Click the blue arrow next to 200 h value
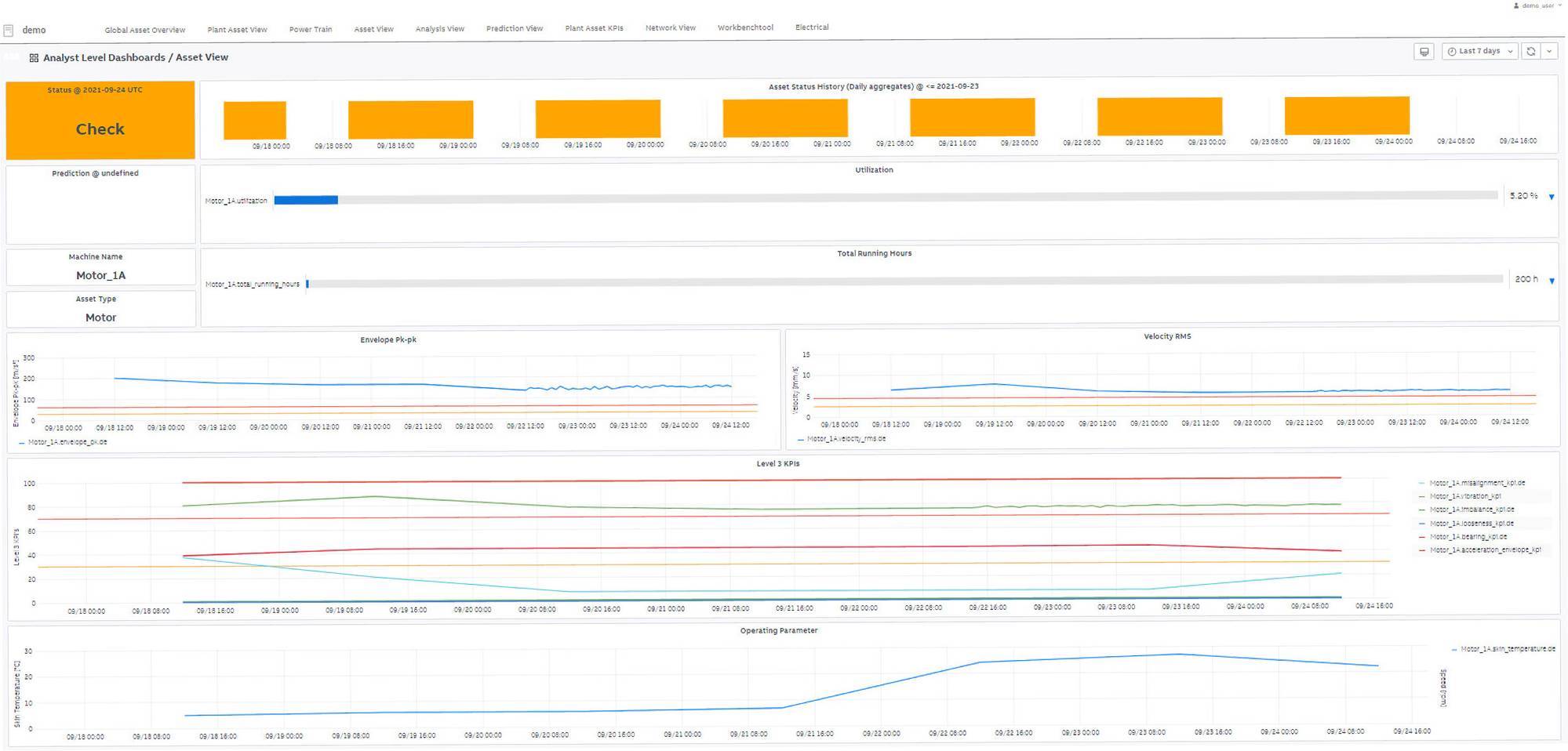This screenshot has height=751, width=1568. (1552, 281)
